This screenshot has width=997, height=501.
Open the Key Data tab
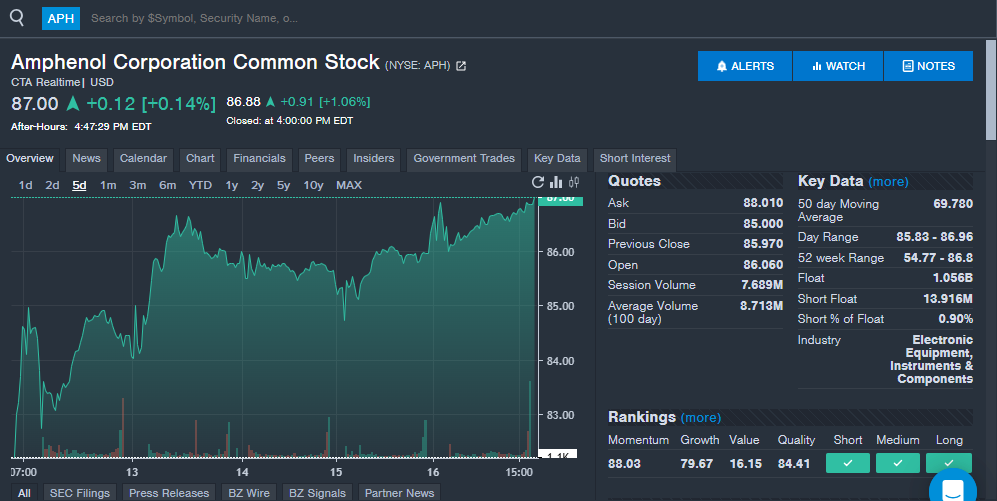(x=557, y=159)
